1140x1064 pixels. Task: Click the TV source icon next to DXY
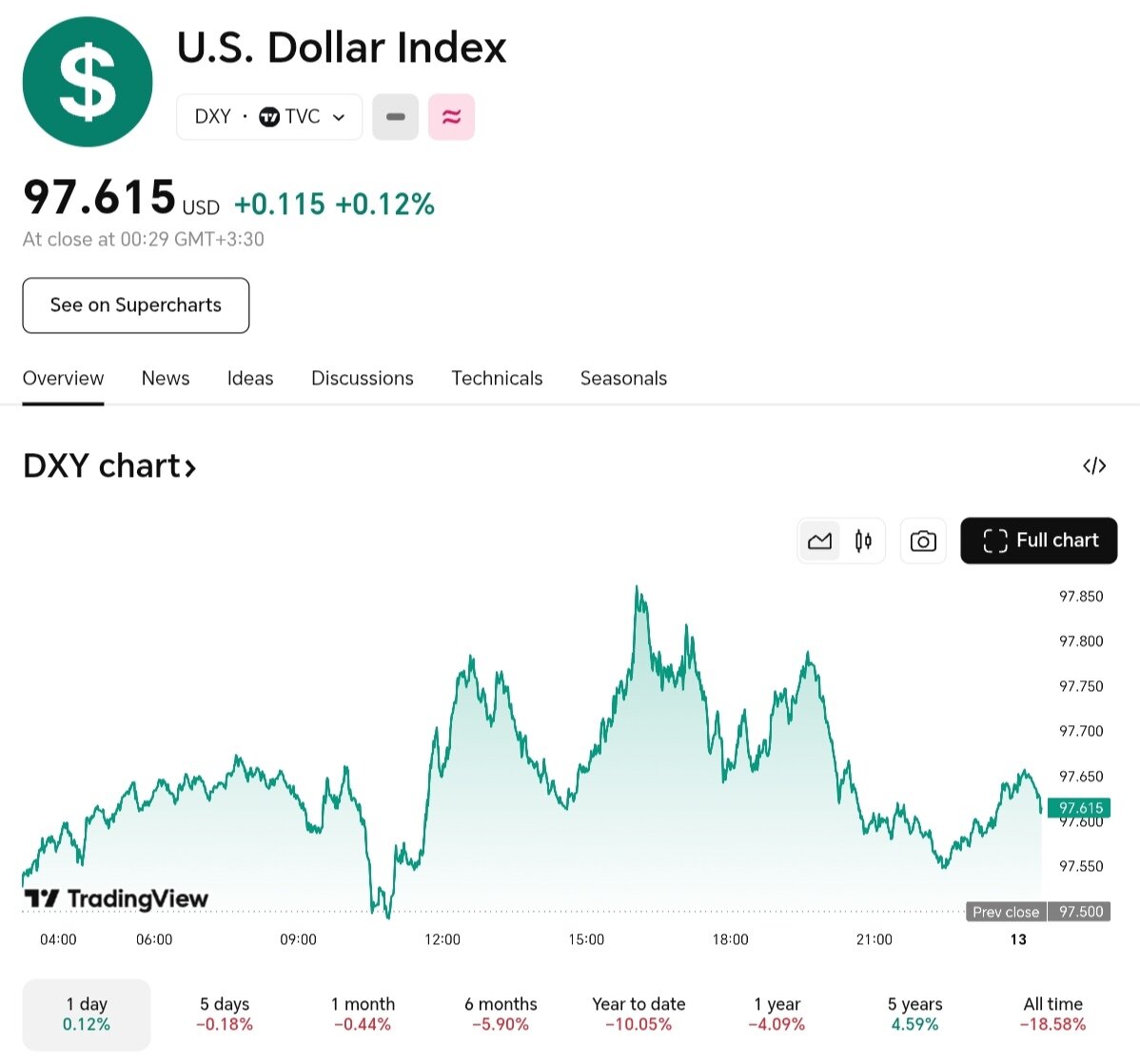[x=271, y=116]
